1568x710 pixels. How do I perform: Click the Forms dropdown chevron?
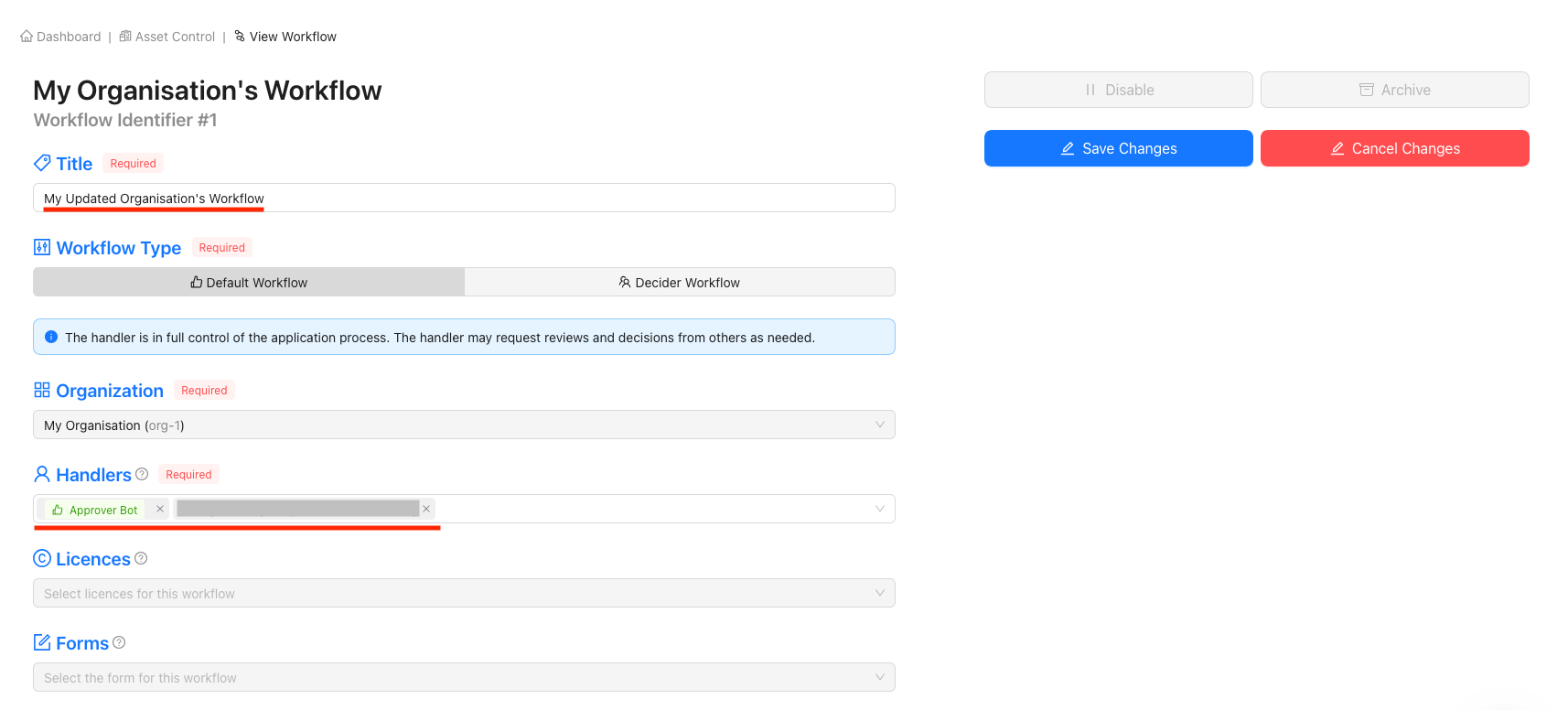tap(879, 677)
